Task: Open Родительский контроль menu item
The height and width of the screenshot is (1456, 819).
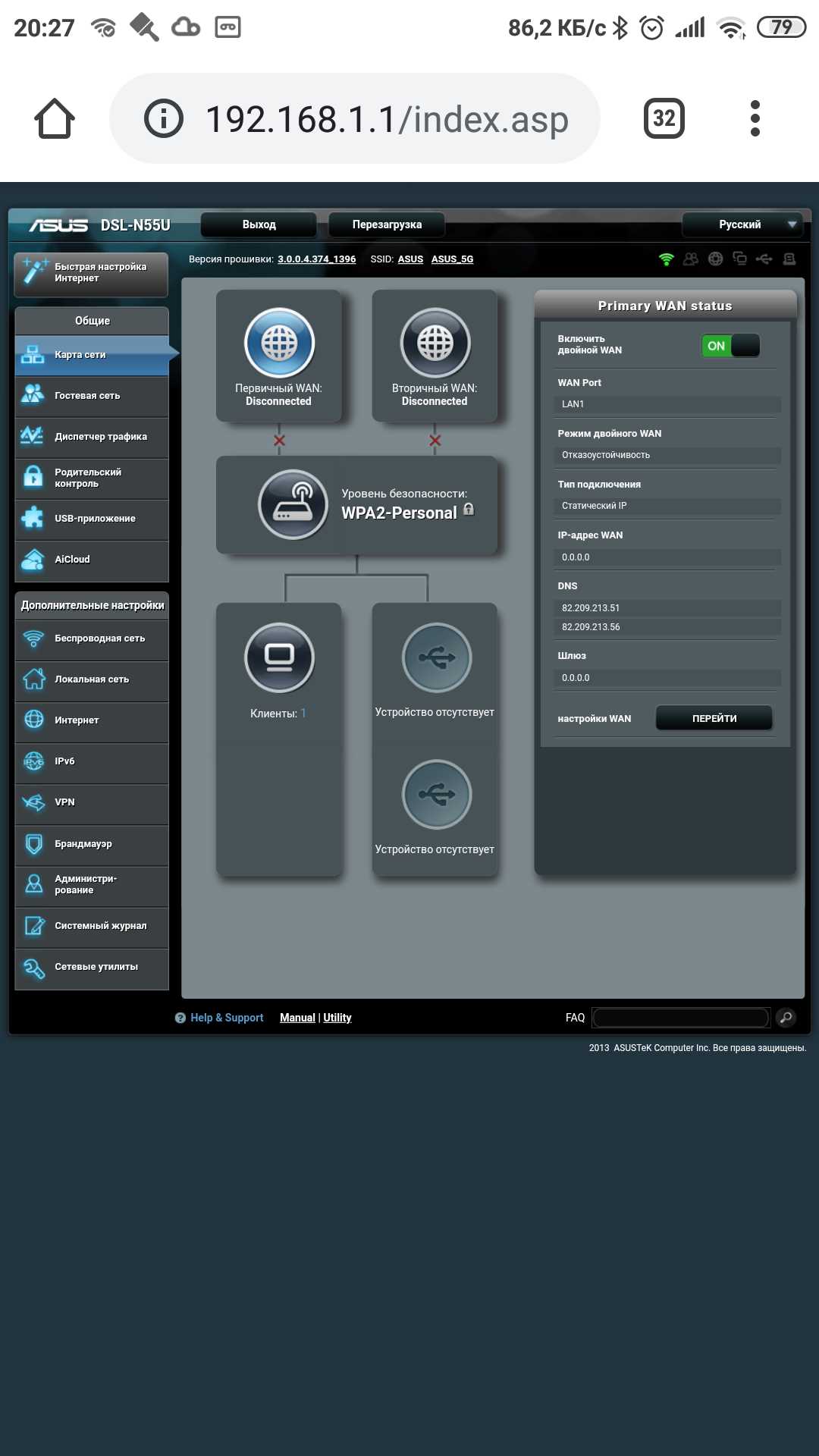Action: (92, 478)
